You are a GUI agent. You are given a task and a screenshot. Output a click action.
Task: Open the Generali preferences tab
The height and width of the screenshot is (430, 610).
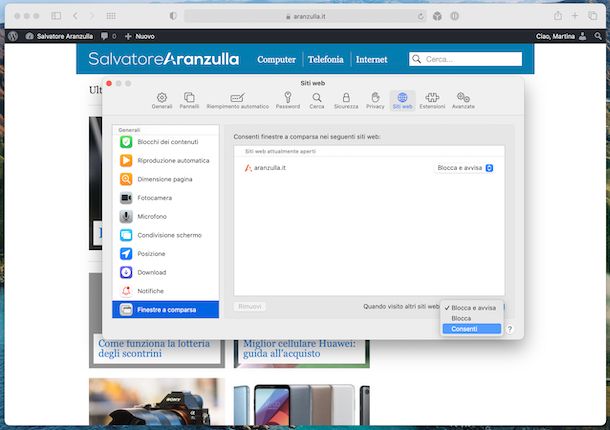click(x=162, y=100)
